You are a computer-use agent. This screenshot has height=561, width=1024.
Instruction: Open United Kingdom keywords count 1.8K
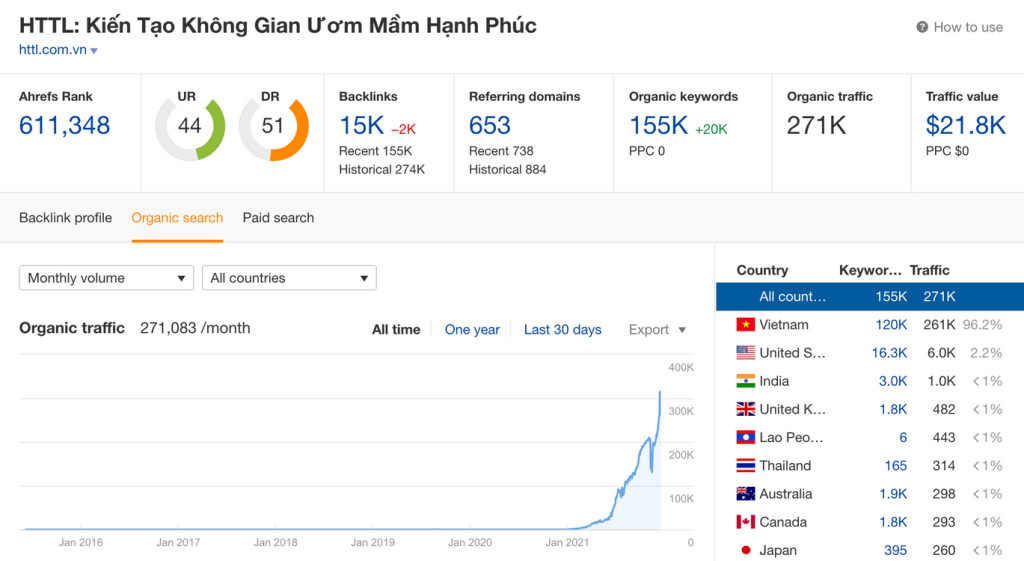click(893, 409)
